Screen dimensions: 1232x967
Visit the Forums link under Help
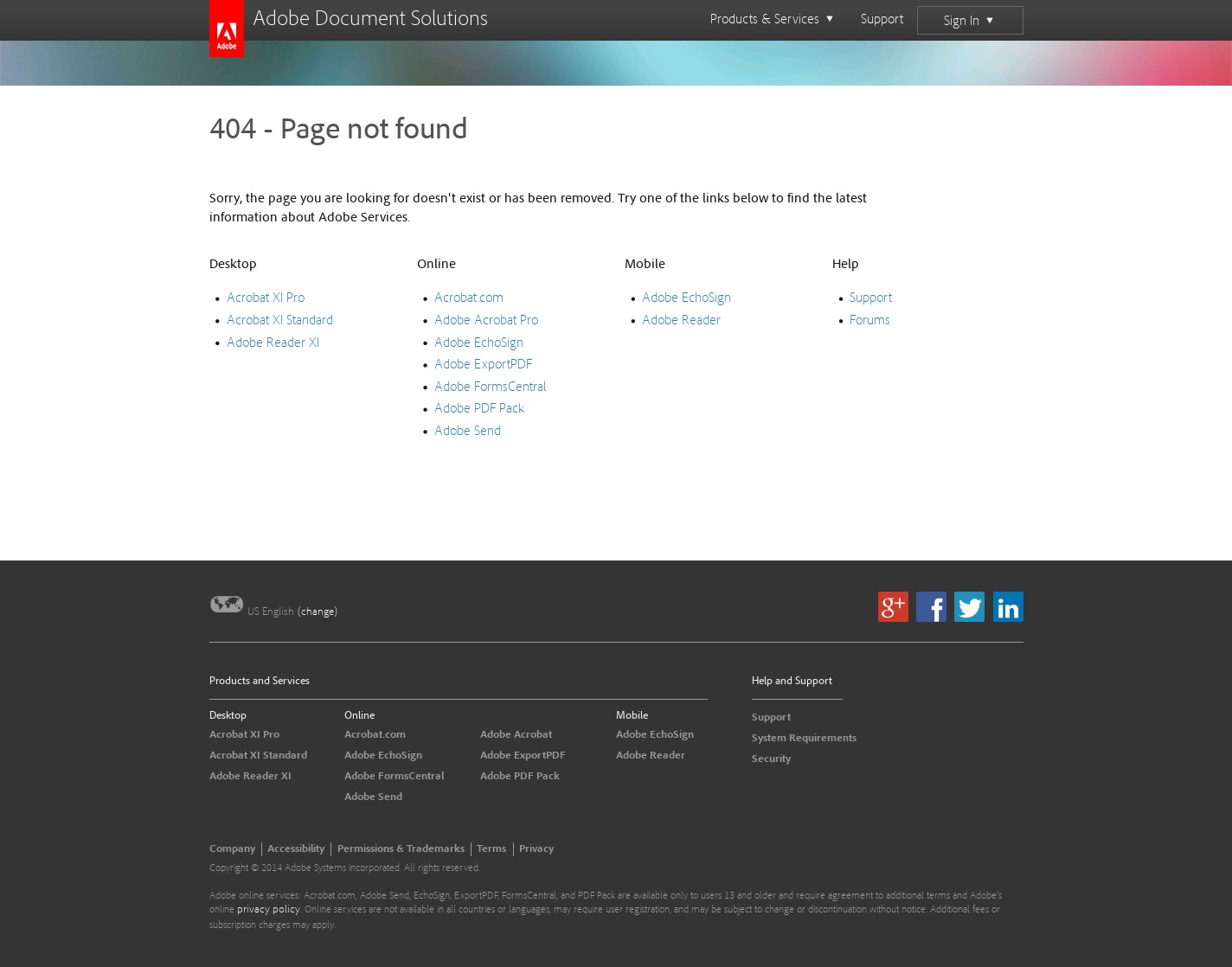click(869, 320)
